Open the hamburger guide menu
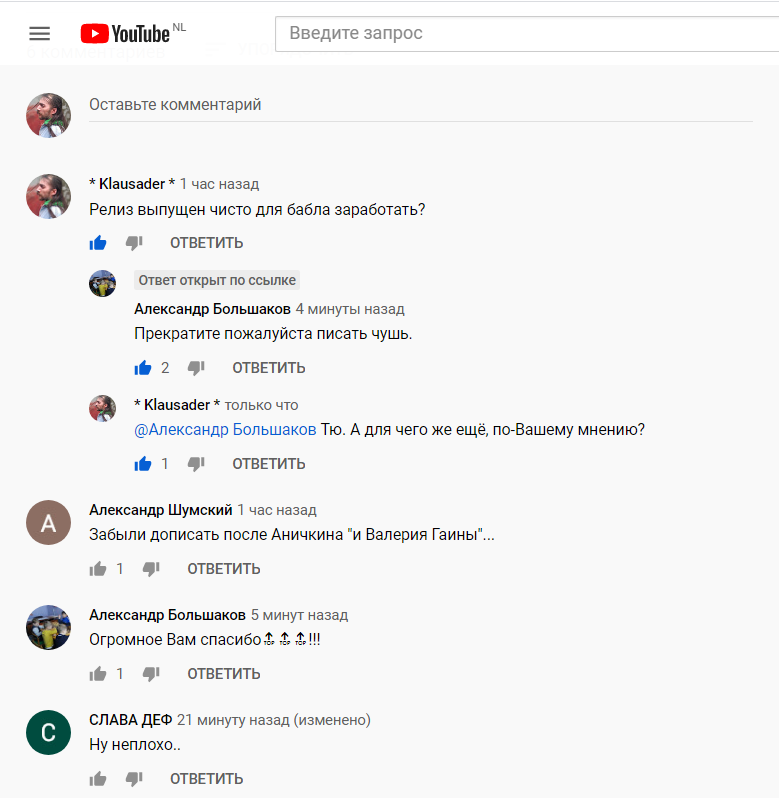Image resolution: width=779 pixels, height=798 pixels. (x=39, y=34)
